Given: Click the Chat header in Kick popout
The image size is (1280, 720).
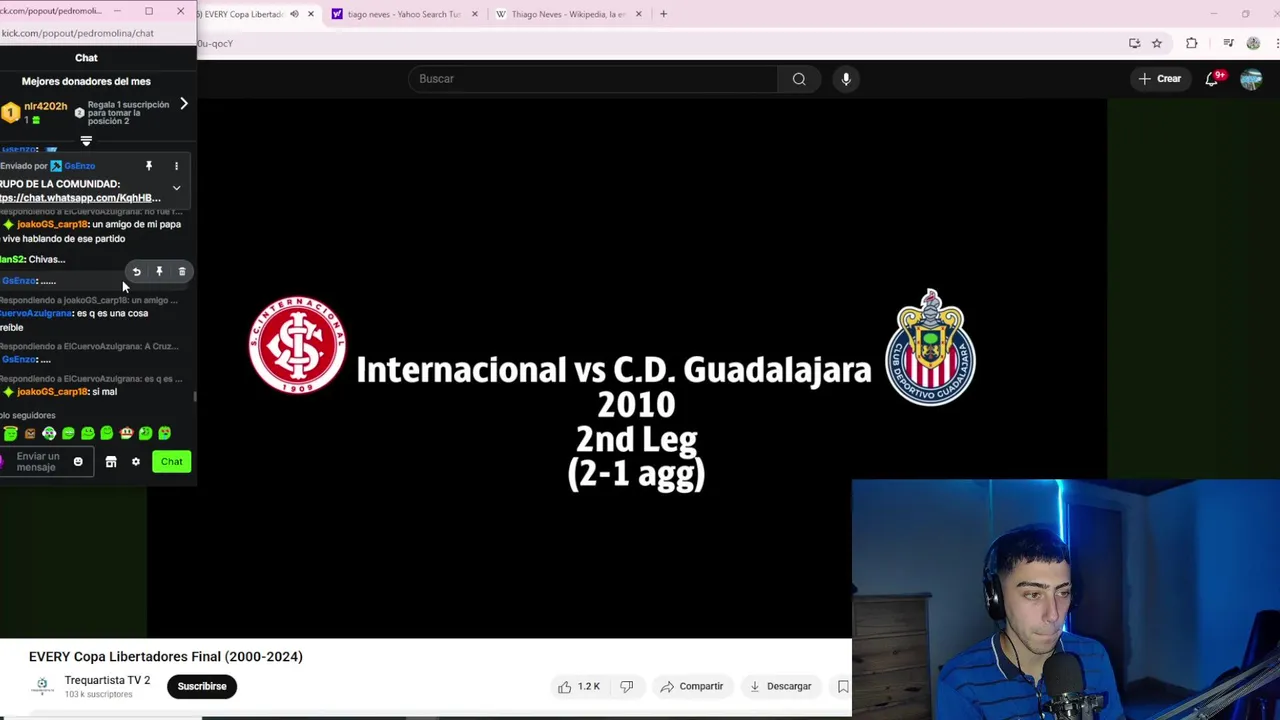Looking at the screenshot, I should point(86,58).
